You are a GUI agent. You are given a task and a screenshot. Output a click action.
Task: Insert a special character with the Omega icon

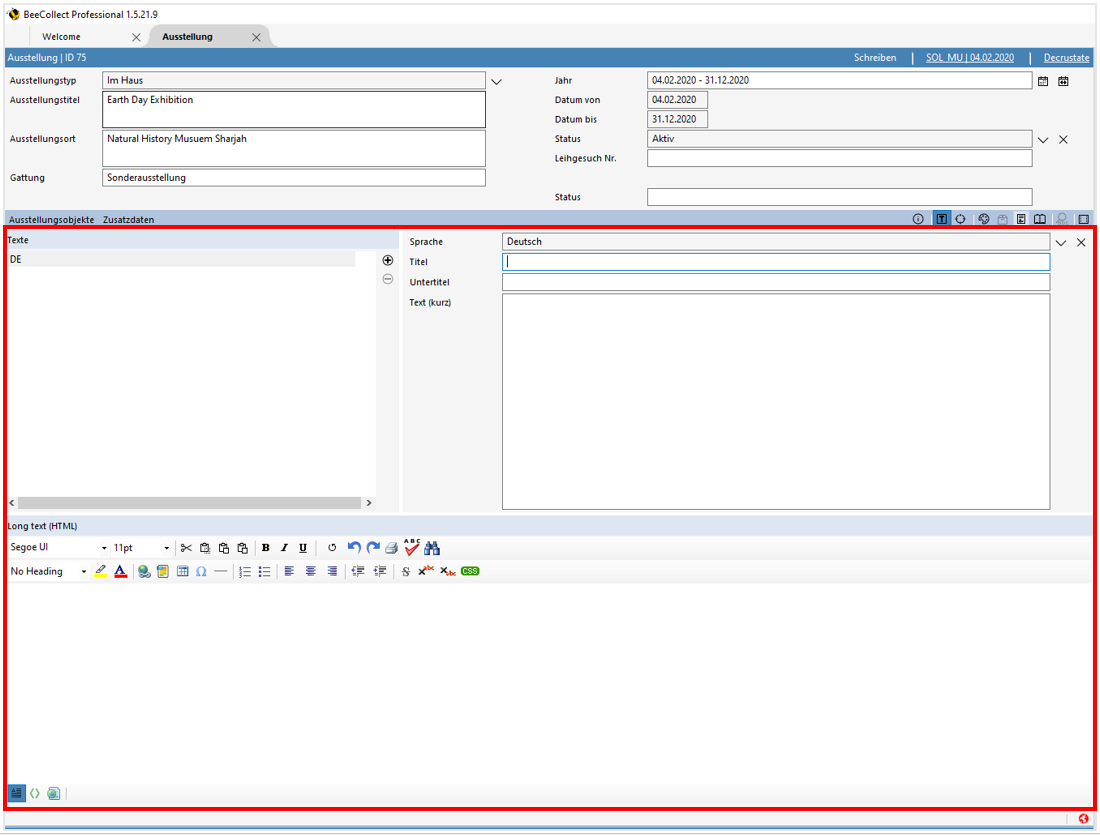tap(201, 572)
